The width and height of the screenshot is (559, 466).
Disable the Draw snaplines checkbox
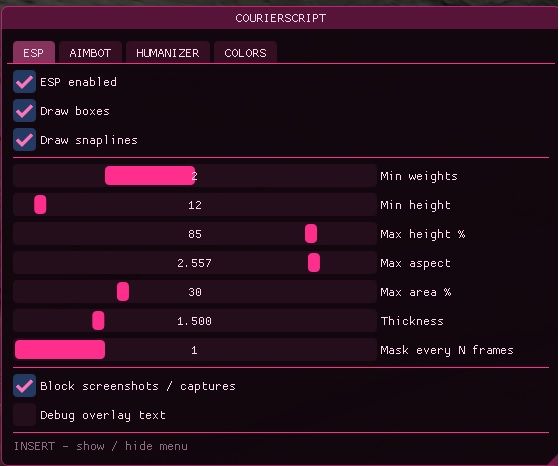click(x=25, y=139)
